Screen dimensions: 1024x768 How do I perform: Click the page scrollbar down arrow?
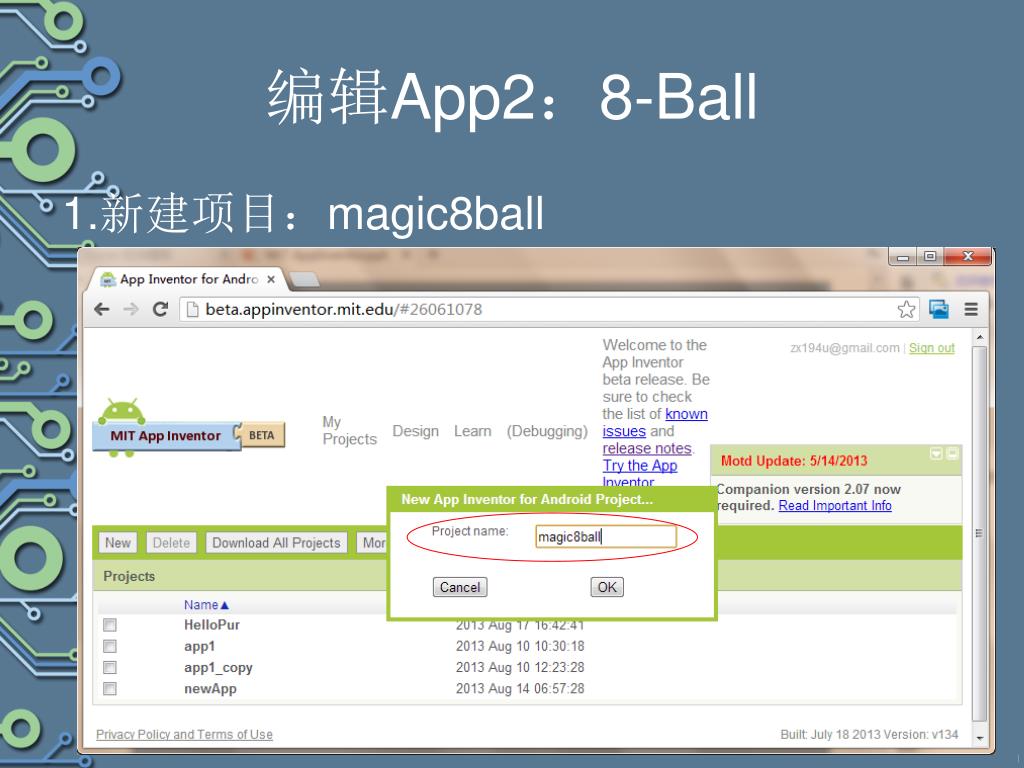click(980, 738)
